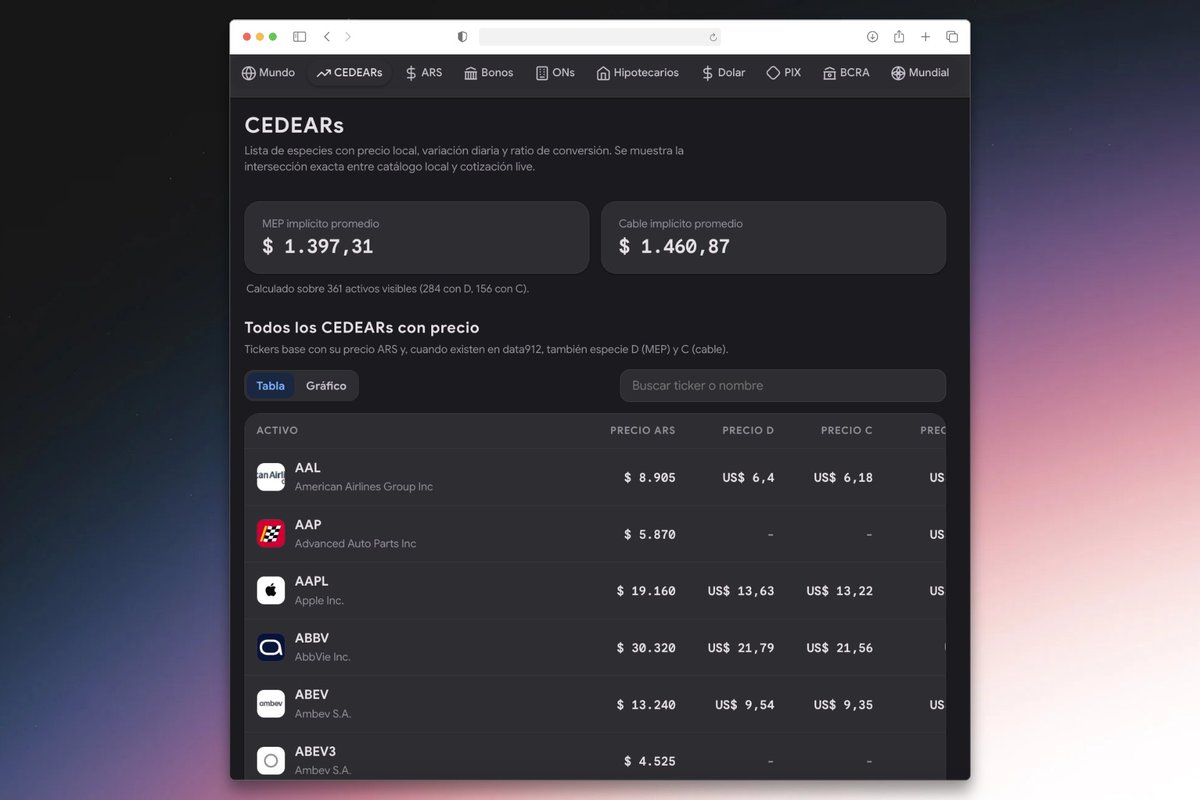Open a new tab with plus icon
The width and height of the screenshot is (1200, 800).
coord(926,37)
